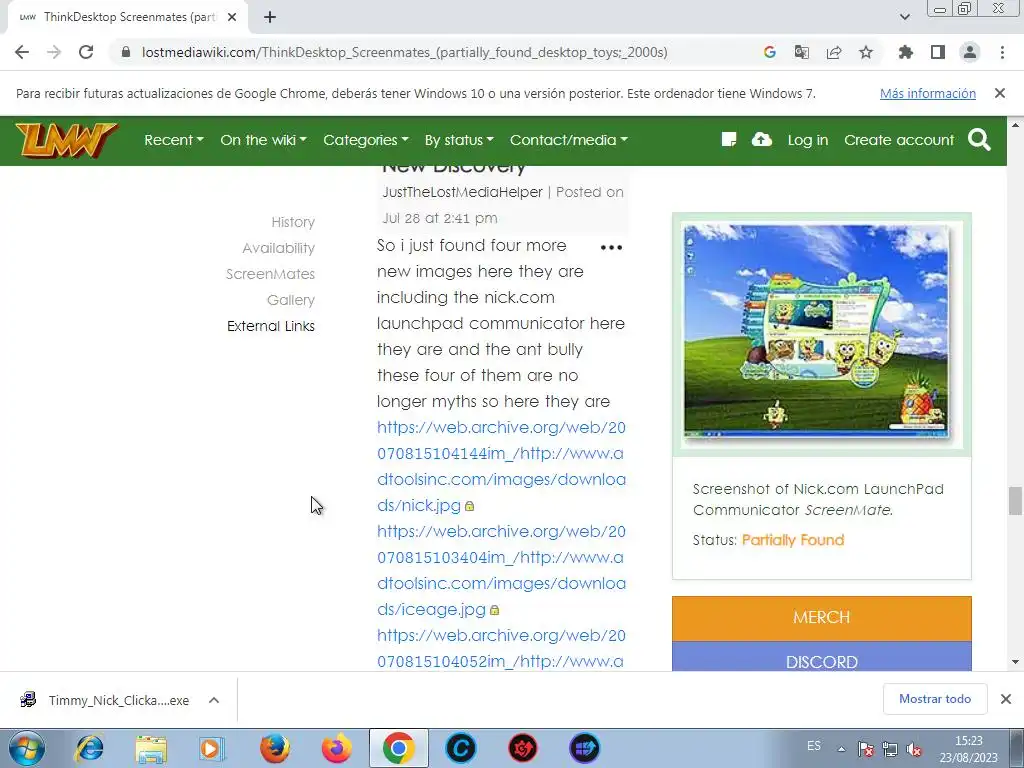Launch Internet Explorer from taskbar
This screenshot has height=768, width=1024.
tap(89, 748)
